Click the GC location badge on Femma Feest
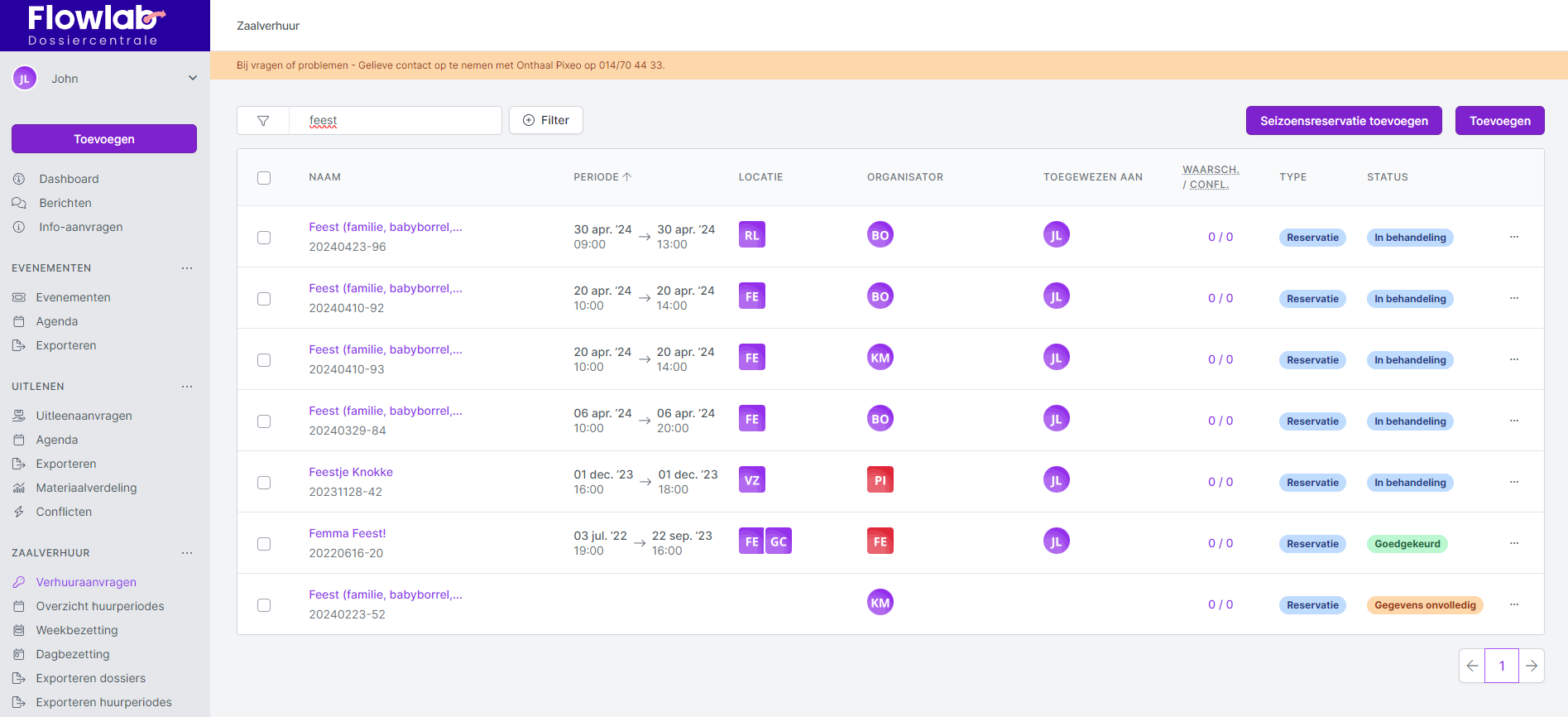Image resolution: width=1568 pixels, height=717 pixels. (x=779, y=541)
